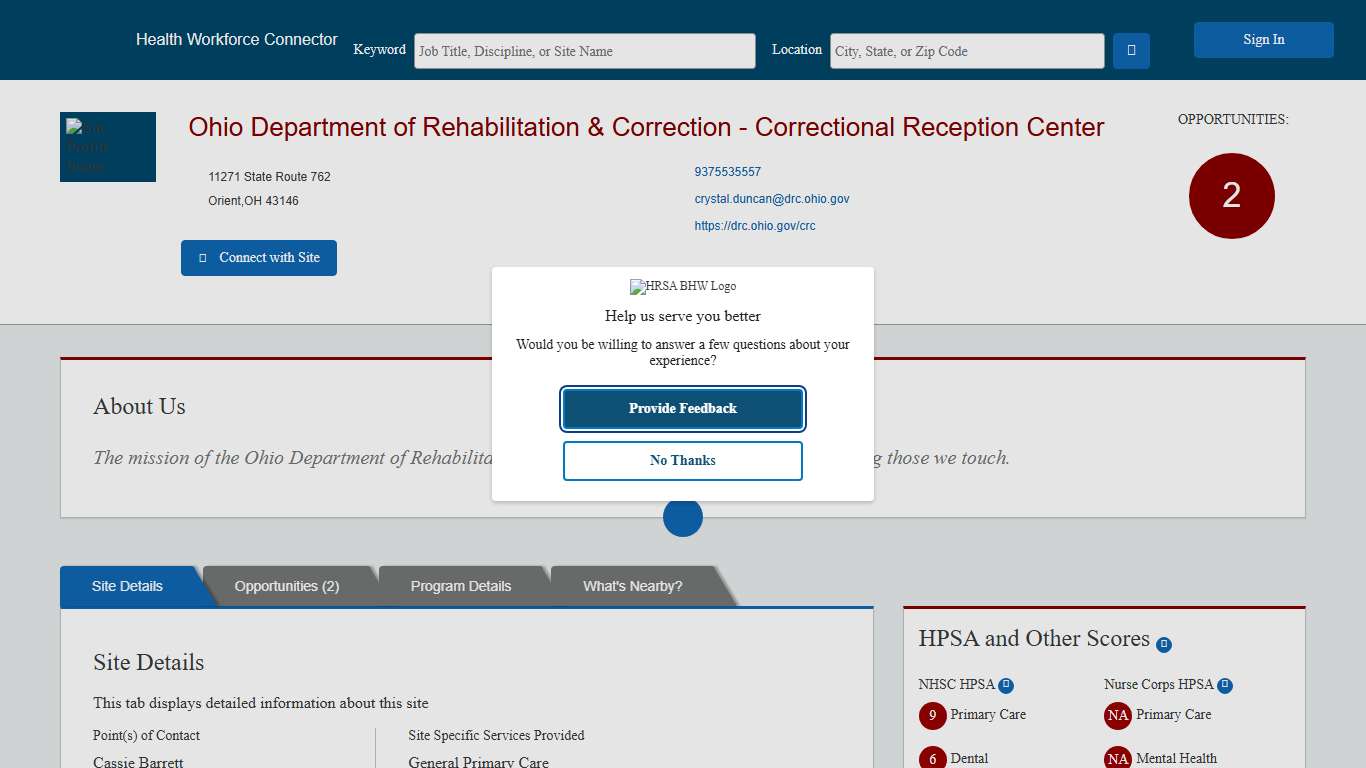Click the red Opportunities count badge

(1231, 196)
